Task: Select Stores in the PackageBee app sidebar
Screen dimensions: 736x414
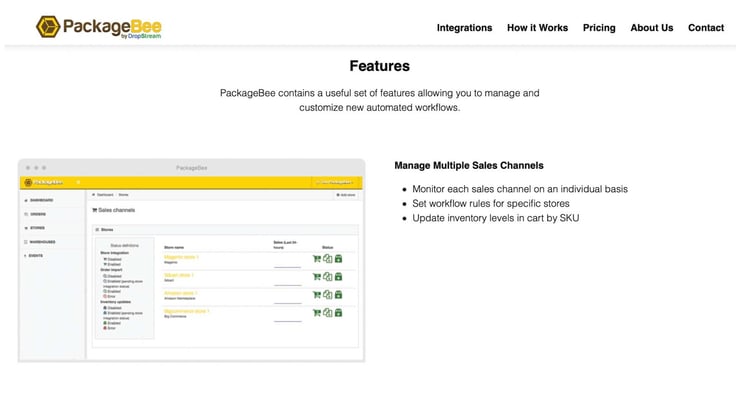Action: point(37,228)
